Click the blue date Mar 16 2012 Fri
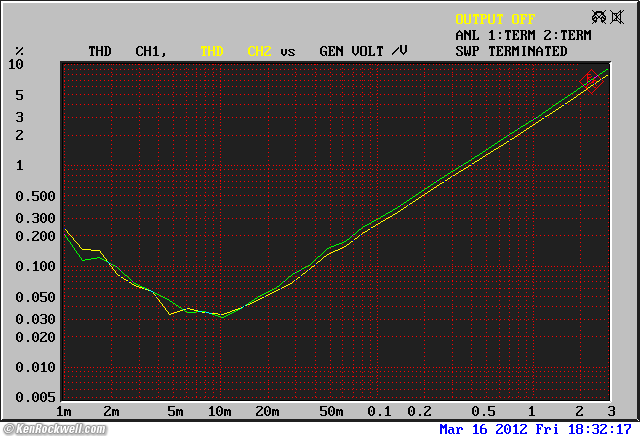The height and width of the screenshot is (436, 640). (499, 429)
